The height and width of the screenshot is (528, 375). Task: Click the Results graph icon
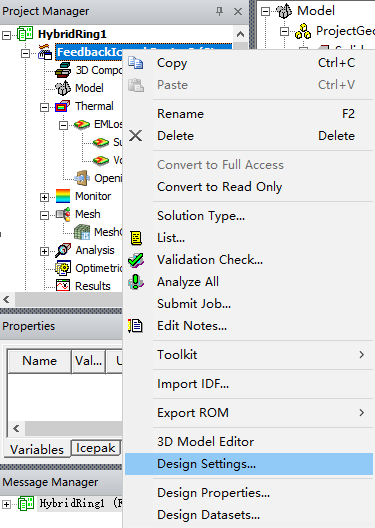click(63, 286)
